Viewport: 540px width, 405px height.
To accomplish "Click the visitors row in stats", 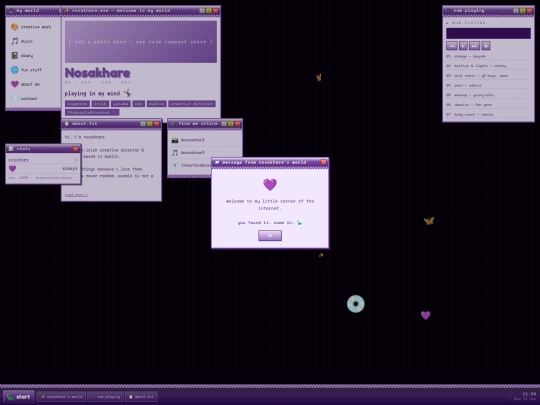I will (x=43, y=160).
